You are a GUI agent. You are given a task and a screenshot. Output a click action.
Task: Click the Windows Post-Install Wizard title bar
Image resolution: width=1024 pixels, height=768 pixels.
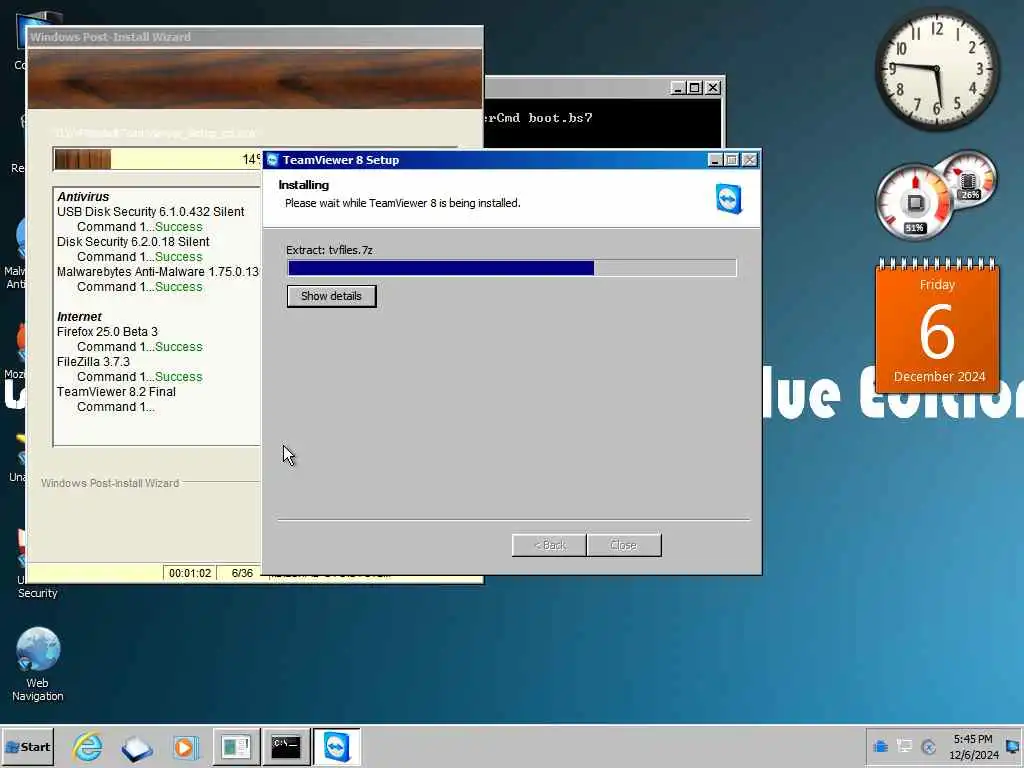255,37
